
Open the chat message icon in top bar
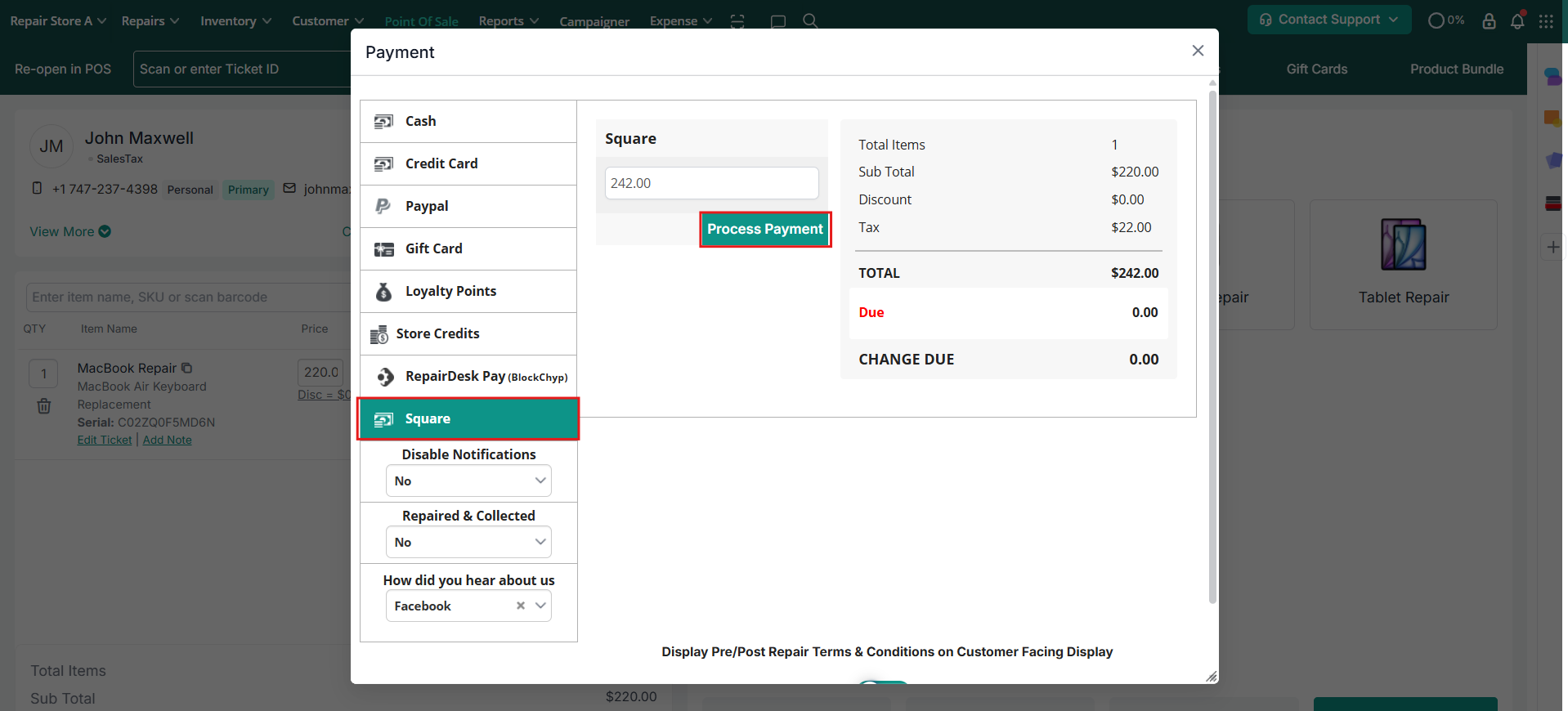click(778, 21)
